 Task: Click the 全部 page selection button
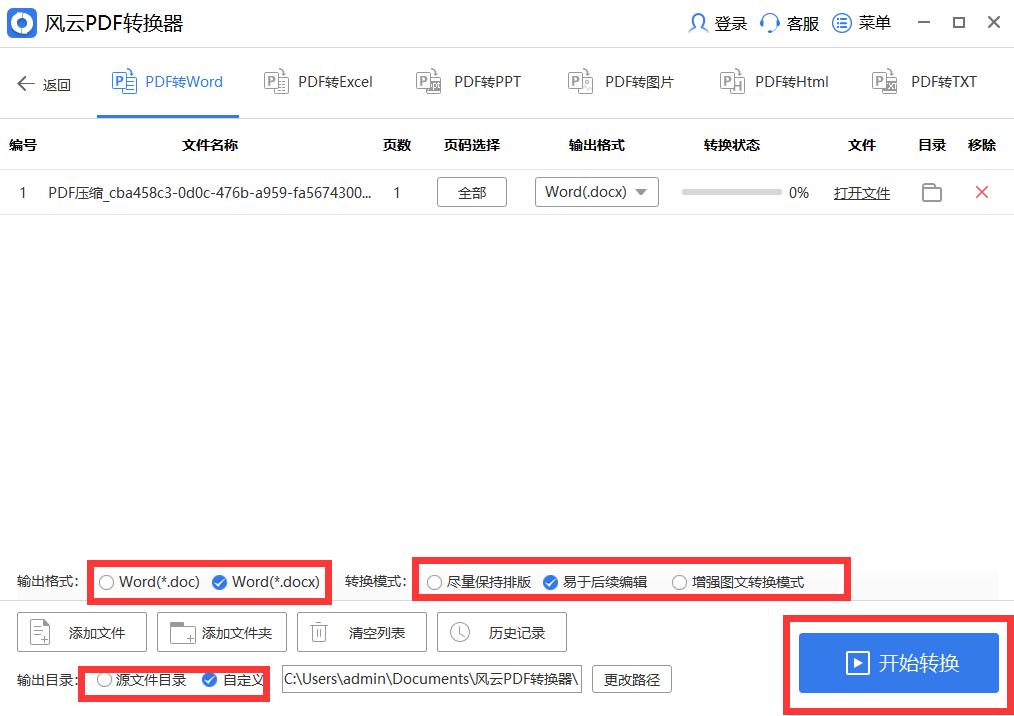tap(471, 192)
